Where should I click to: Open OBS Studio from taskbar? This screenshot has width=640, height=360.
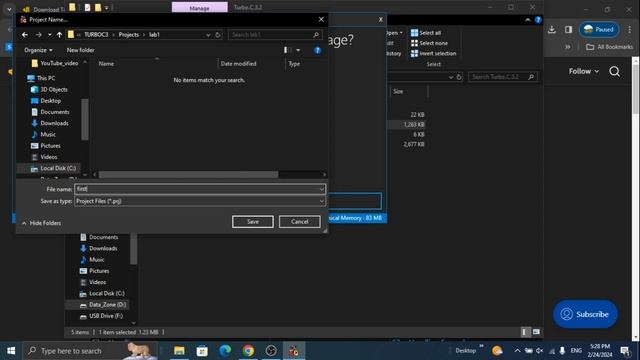click(x=271, y=351)
